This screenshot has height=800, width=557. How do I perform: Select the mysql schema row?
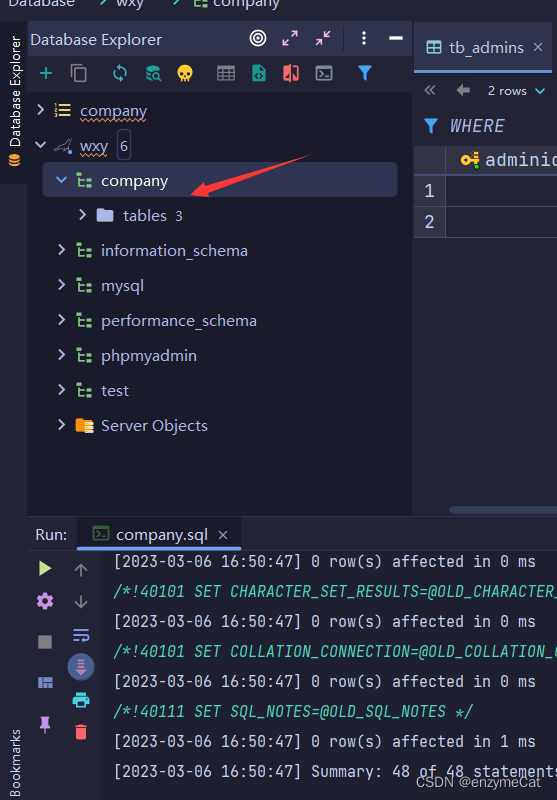pyautogui.click(x=220, y=286)
